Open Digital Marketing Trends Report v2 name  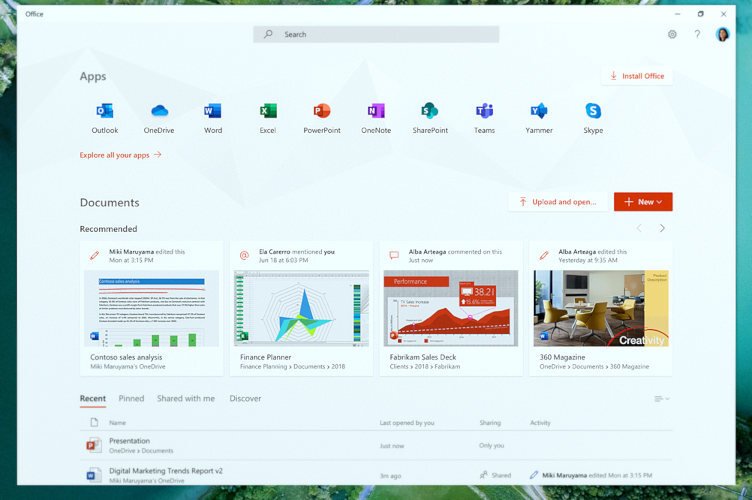pyautogui.click(x=166, y=471)
